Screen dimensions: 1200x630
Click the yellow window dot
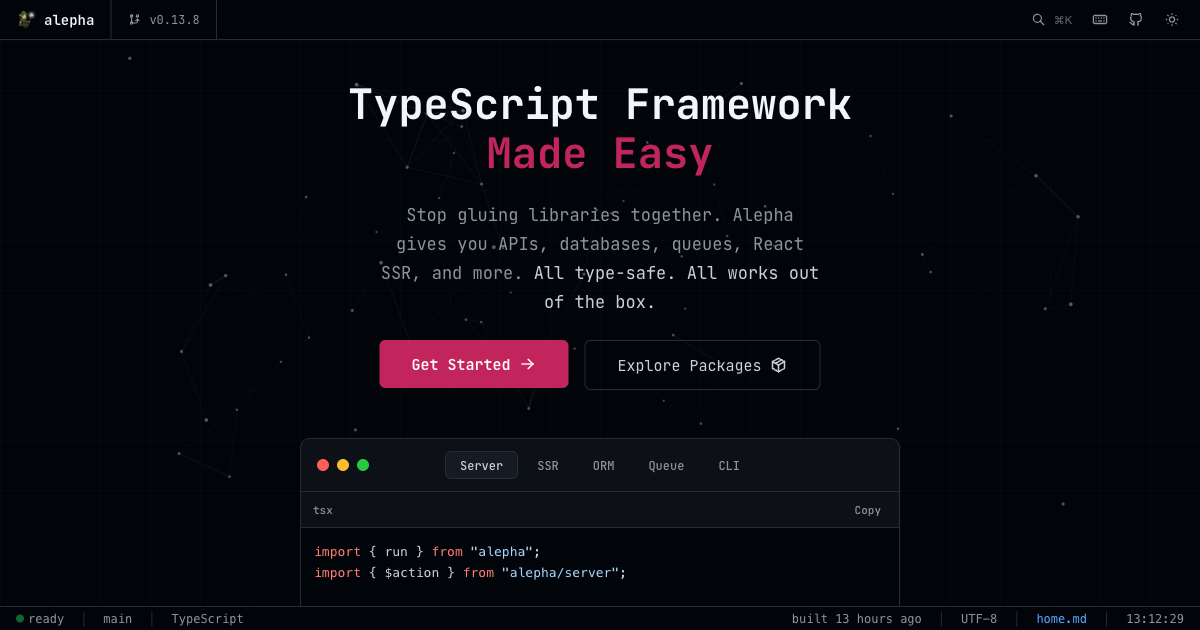tap(343, 465)
